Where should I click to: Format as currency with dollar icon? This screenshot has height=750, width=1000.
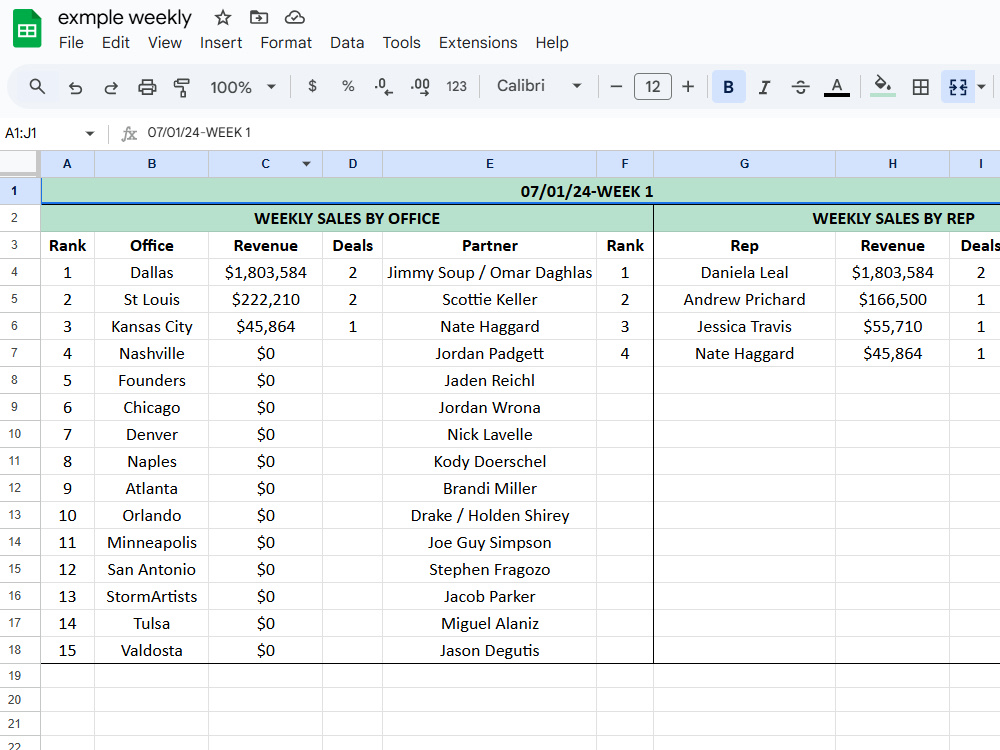[312, 86]
